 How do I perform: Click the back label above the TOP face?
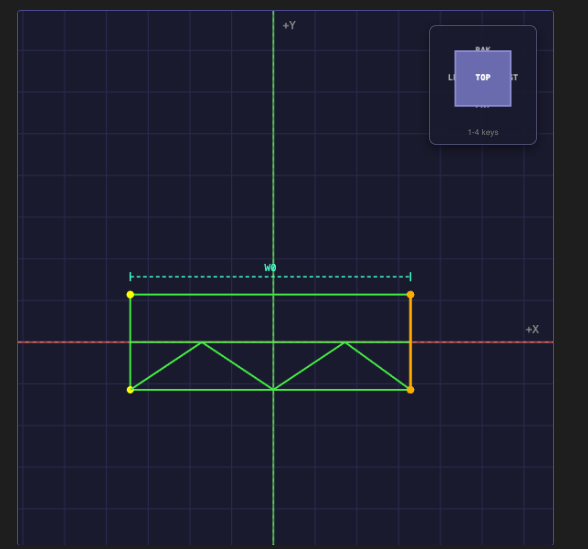pos(483,48)
